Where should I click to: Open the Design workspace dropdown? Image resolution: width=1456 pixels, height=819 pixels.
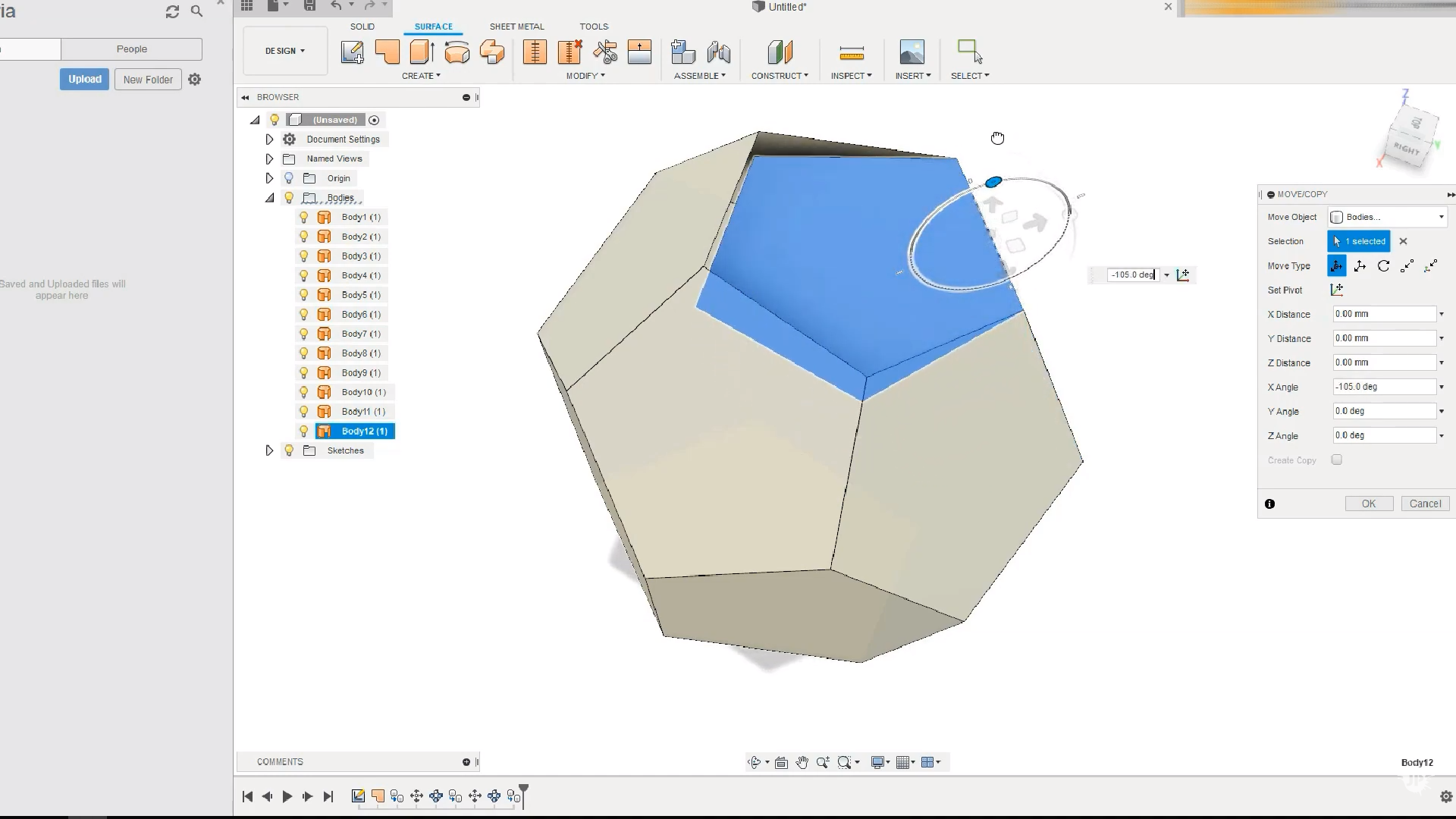tap(285, 51)
